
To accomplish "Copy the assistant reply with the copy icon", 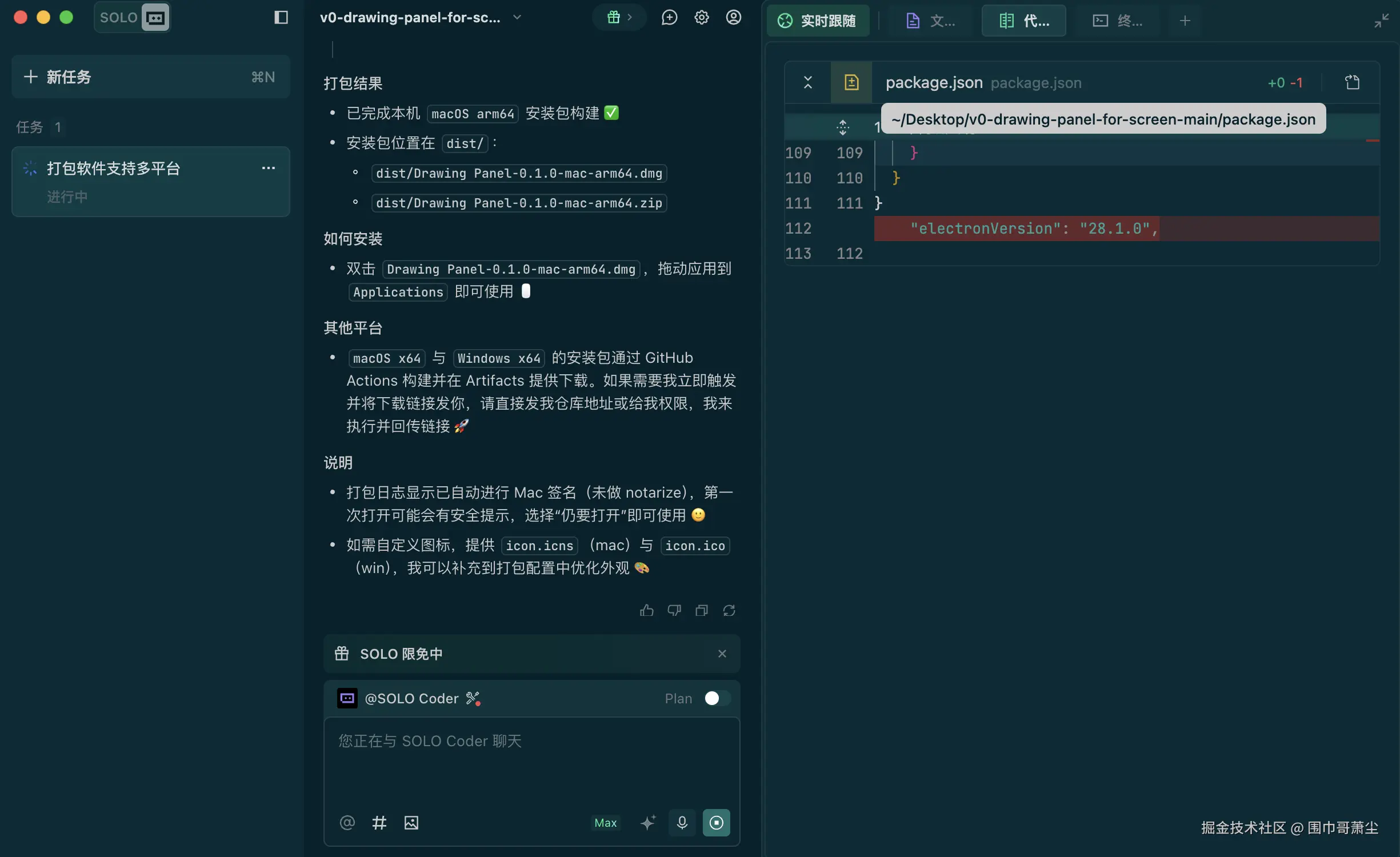I will coord(701,610).
